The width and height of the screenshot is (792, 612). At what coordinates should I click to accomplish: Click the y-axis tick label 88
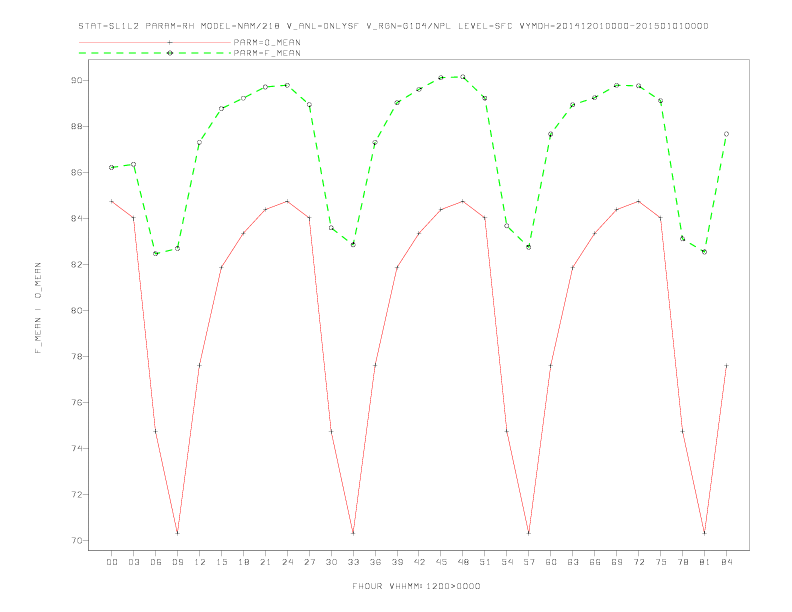(x=77, y=126)
